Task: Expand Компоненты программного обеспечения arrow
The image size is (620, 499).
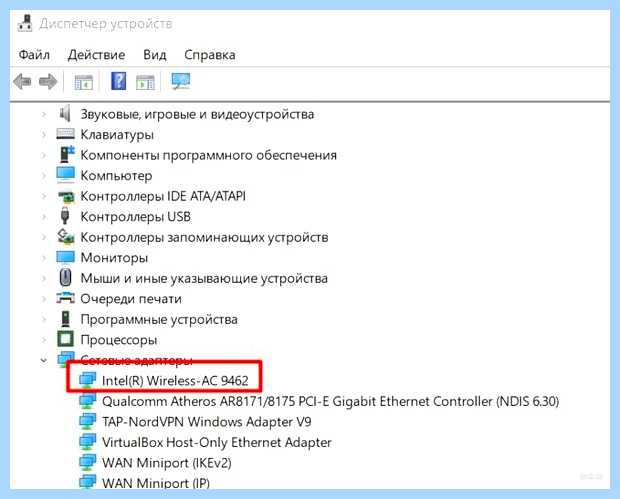Action: point(44,155)
